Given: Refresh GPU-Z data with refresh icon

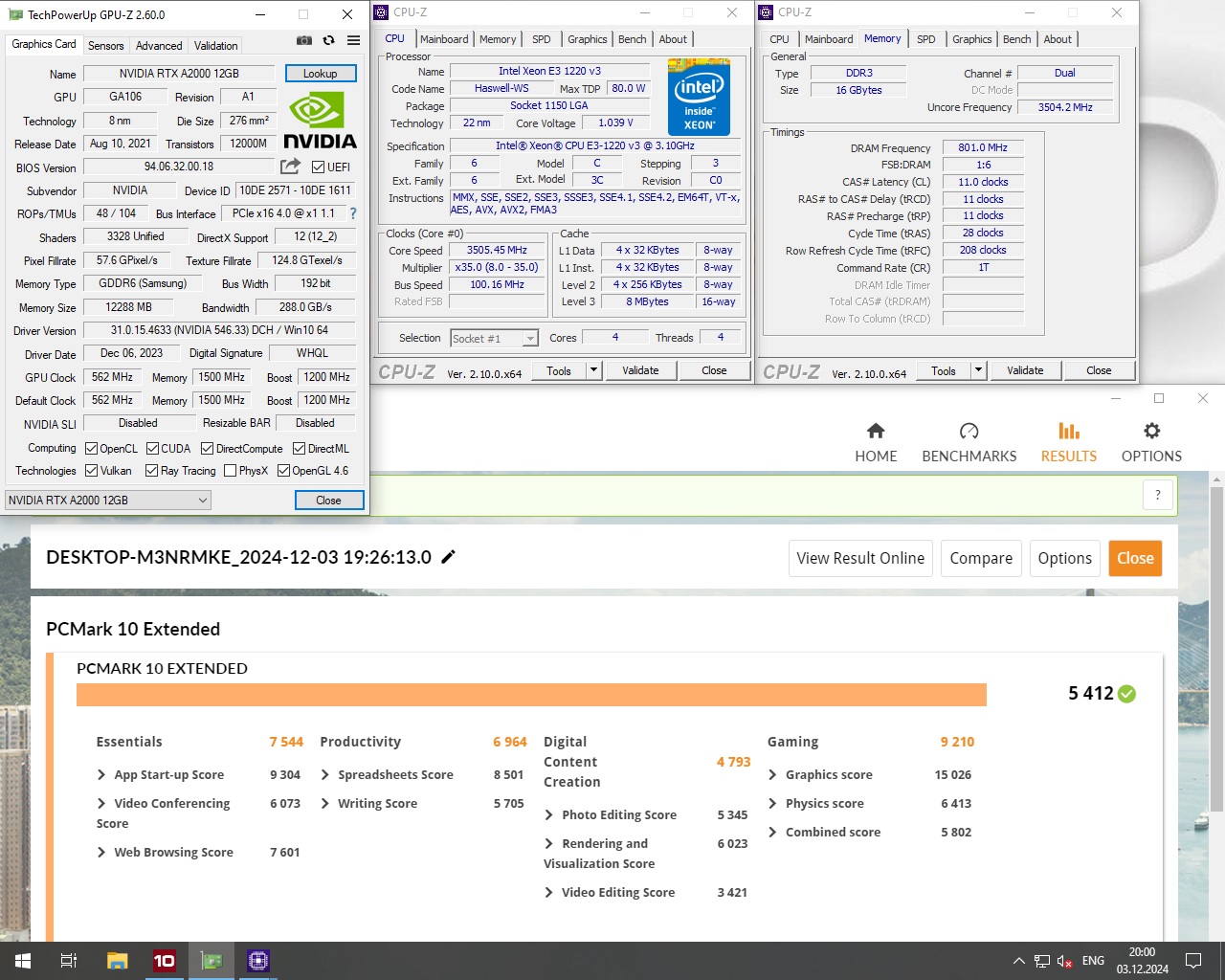Looking at the screenshot, I should point(328,40).
